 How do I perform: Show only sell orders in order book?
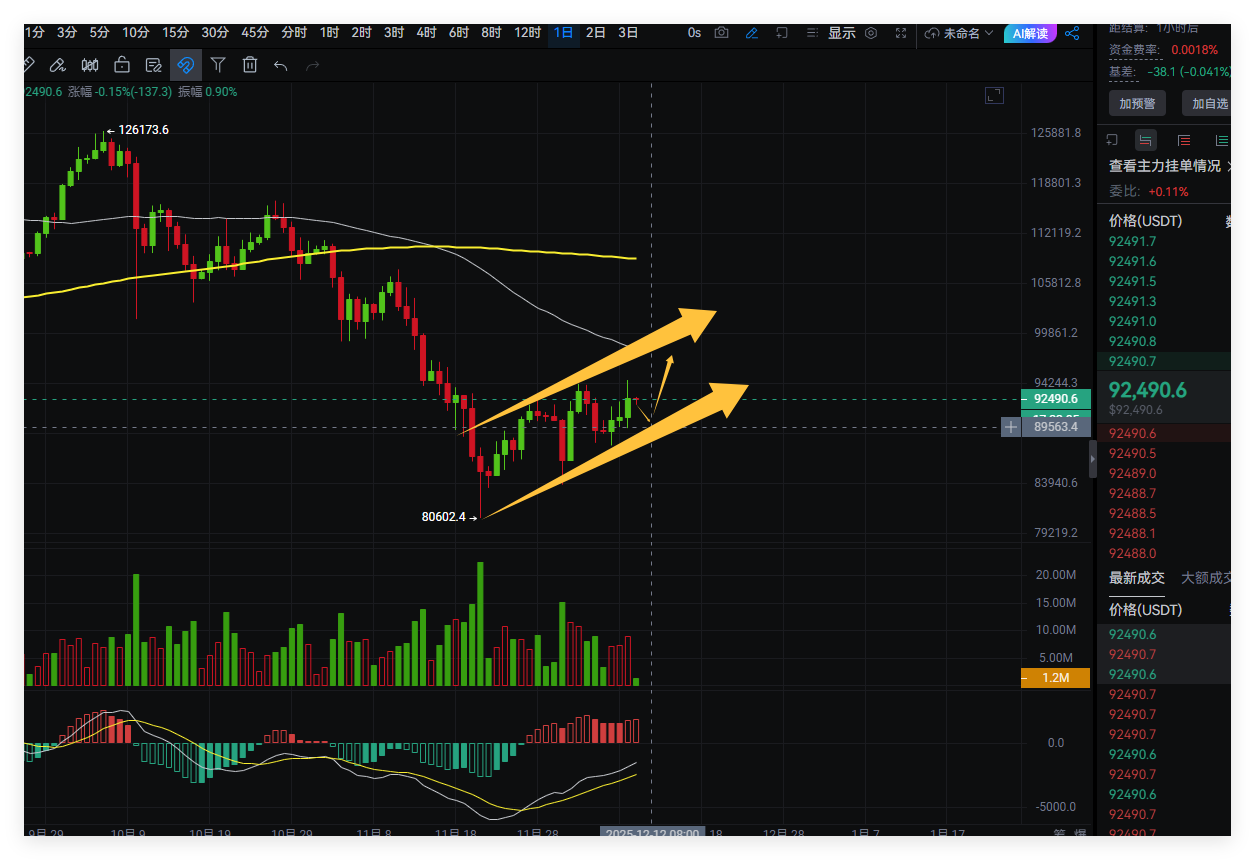(x=1184, y=140)
